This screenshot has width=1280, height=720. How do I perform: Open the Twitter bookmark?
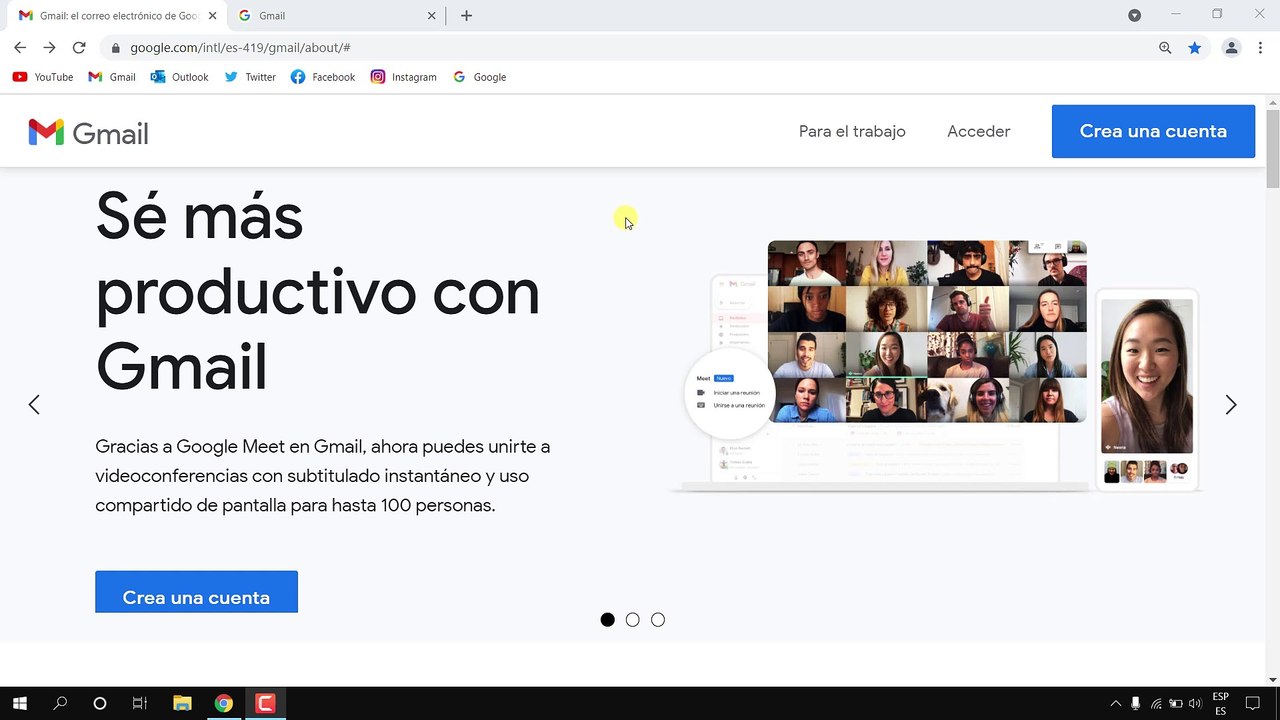pos(250,77)
